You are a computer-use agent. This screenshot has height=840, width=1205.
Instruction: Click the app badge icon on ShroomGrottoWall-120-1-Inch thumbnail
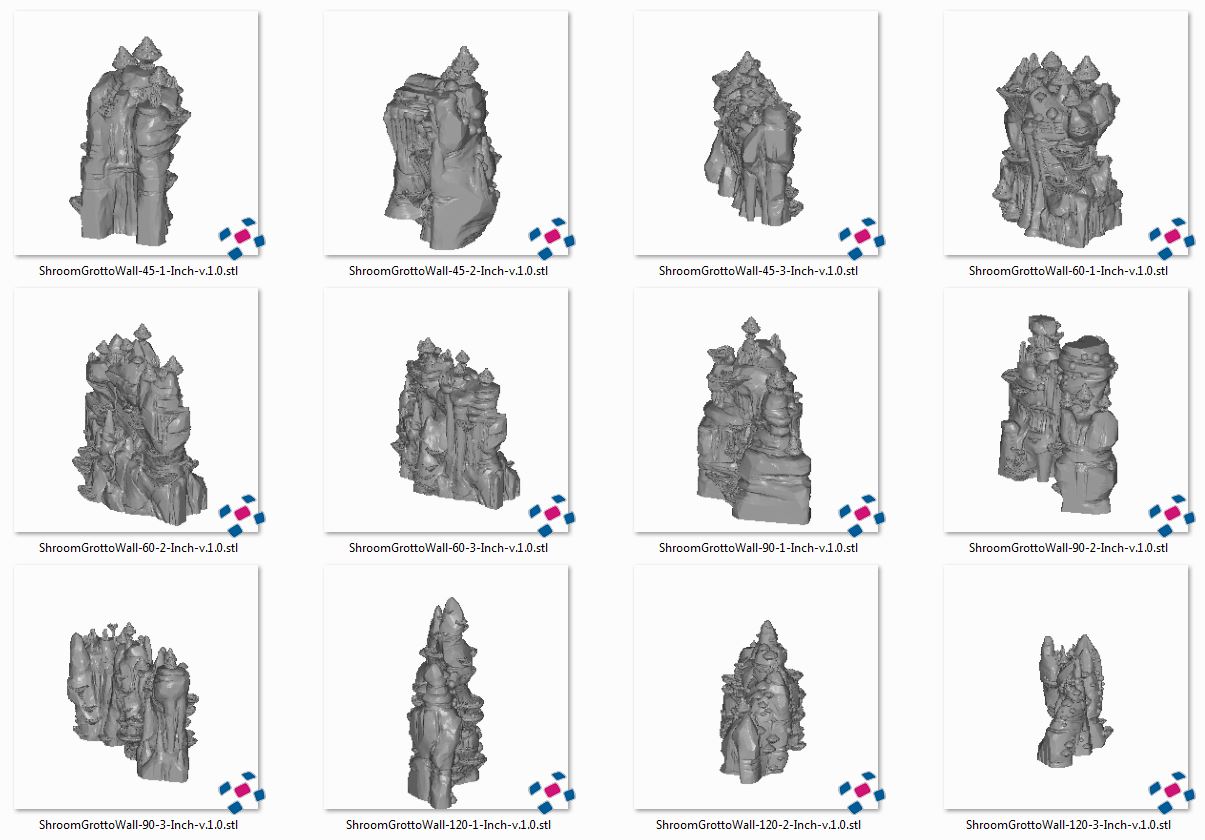pyautogui.click(x=551, y=790)
